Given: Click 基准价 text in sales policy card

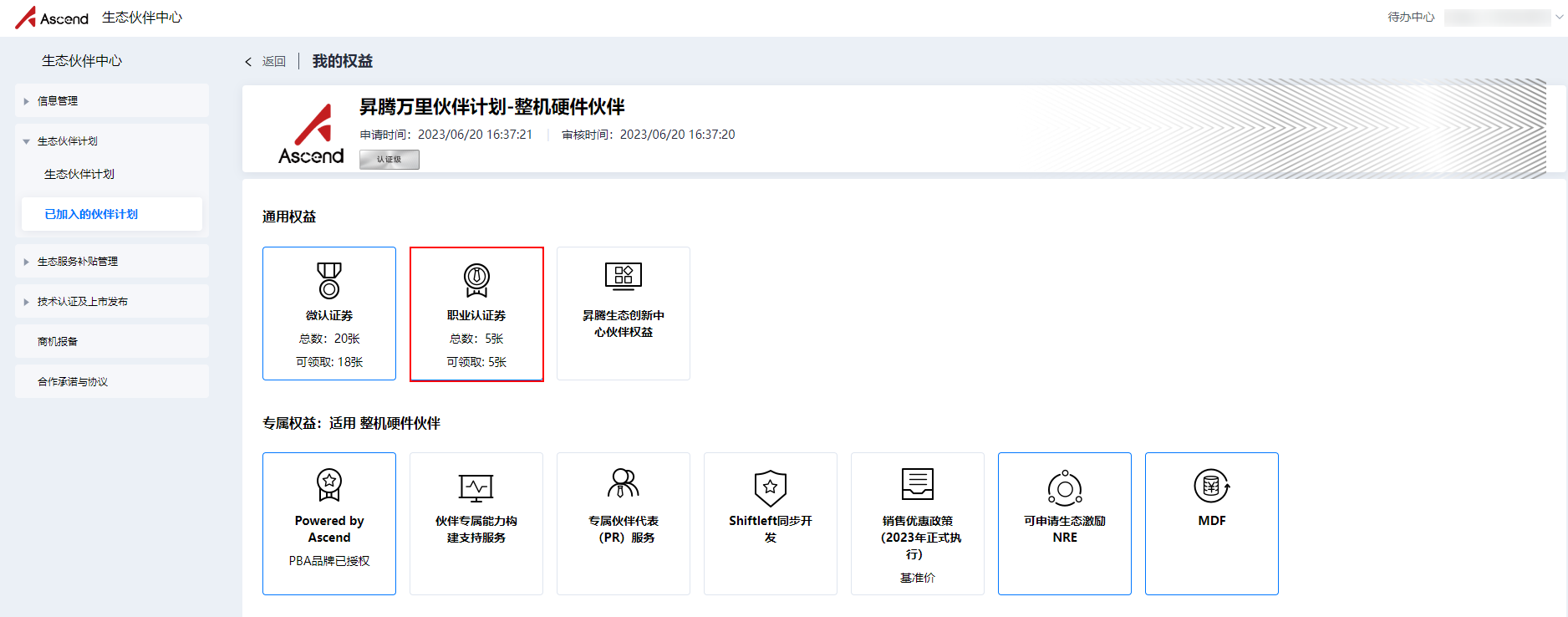Looking at the screenshot, I should tap(918, 578).
